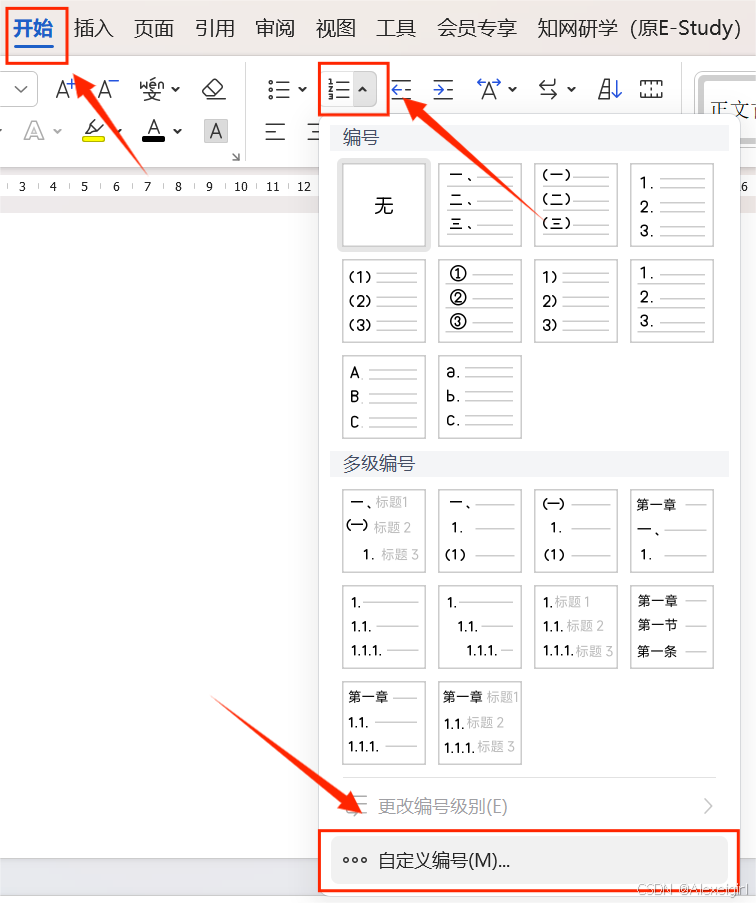Expand the font color dropdown arrow
This screenshot has height=903, width=756.
[x=177, y=131]
